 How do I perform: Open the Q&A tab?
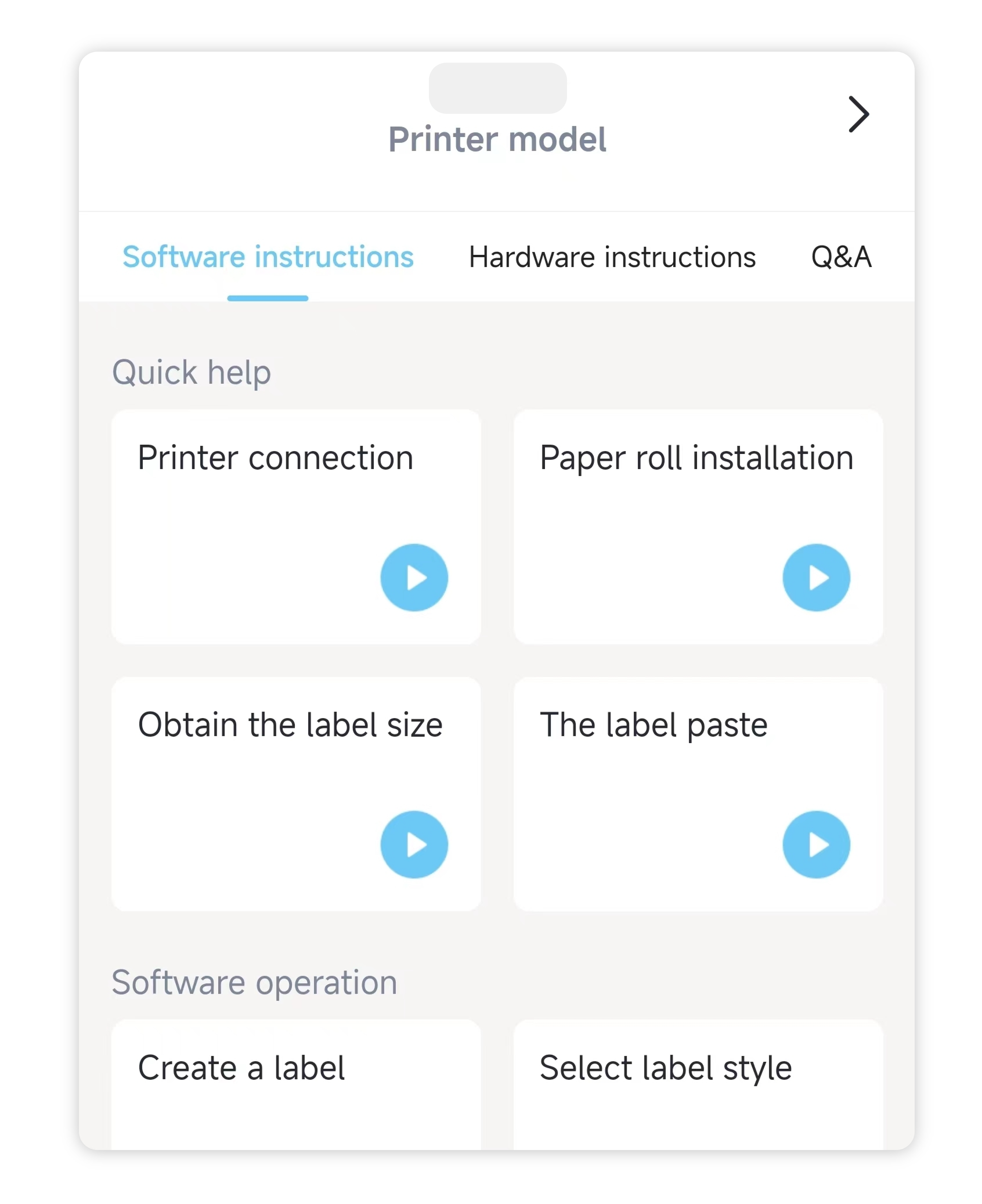(x=841, y=257)
